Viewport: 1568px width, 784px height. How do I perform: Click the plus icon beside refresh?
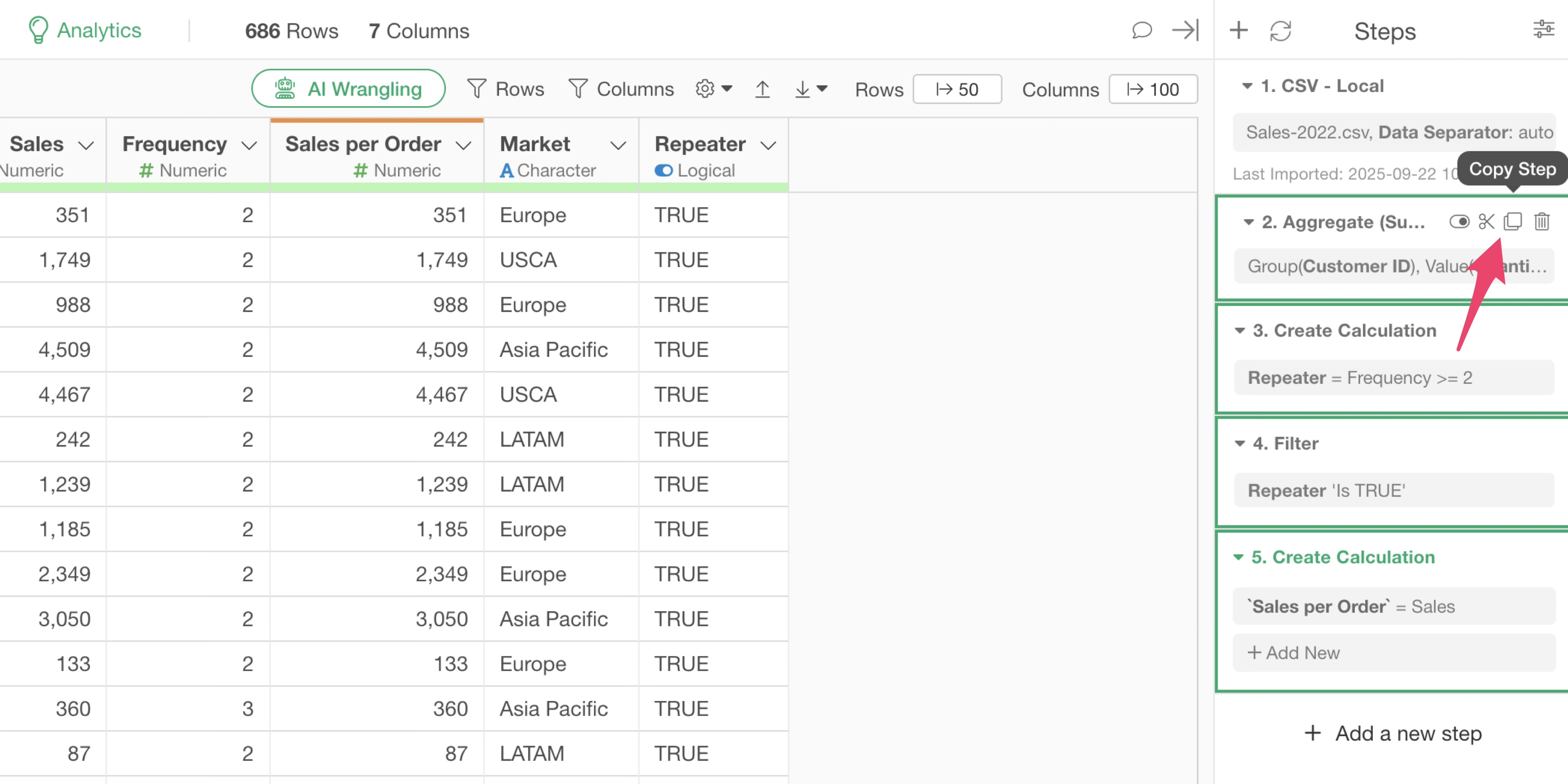coord(1238,31)
